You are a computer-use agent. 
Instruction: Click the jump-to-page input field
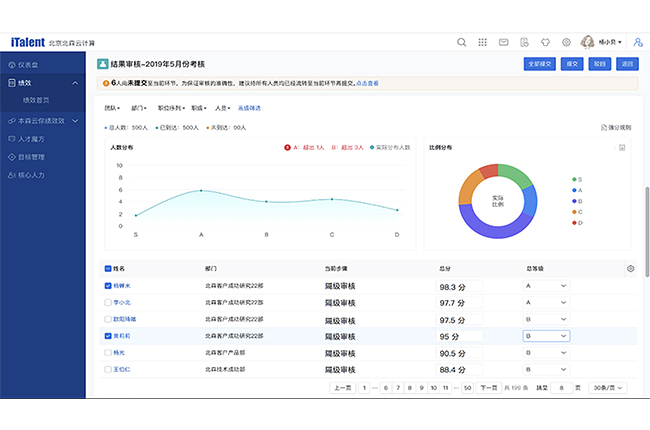coord(561,388)
